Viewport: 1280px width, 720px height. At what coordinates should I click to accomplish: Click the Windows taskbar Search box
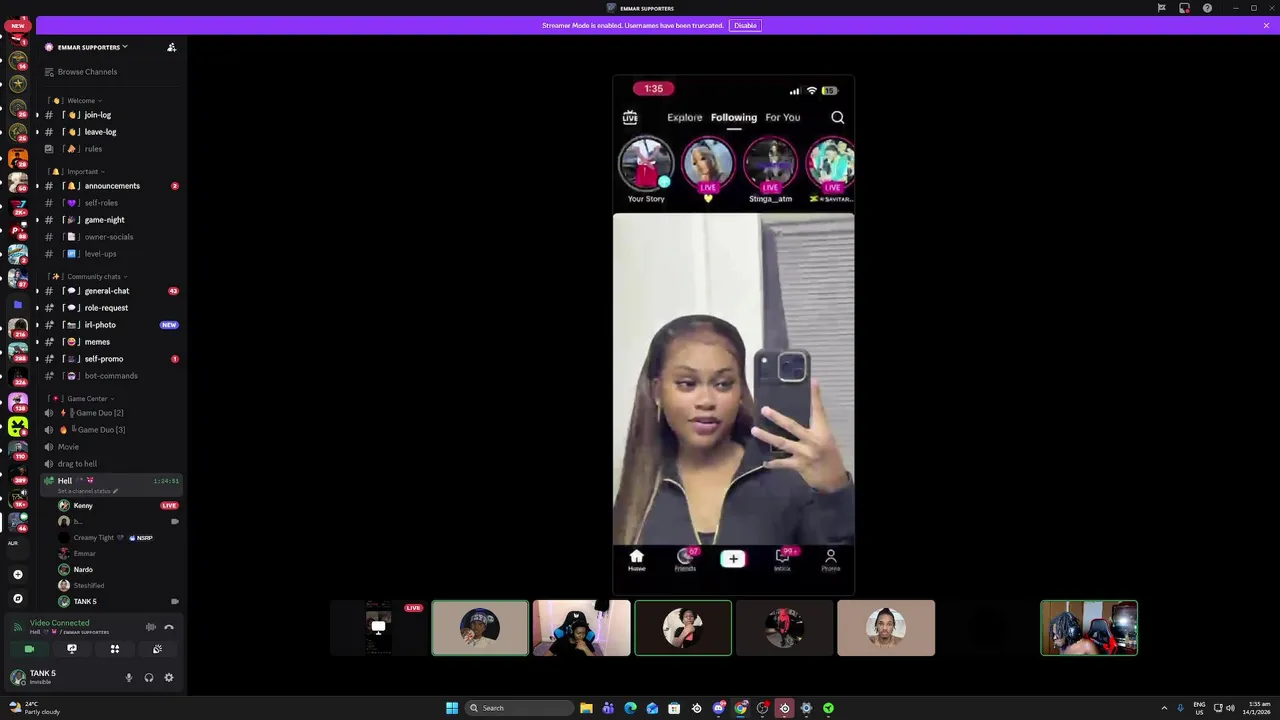(x=520, y=708)
